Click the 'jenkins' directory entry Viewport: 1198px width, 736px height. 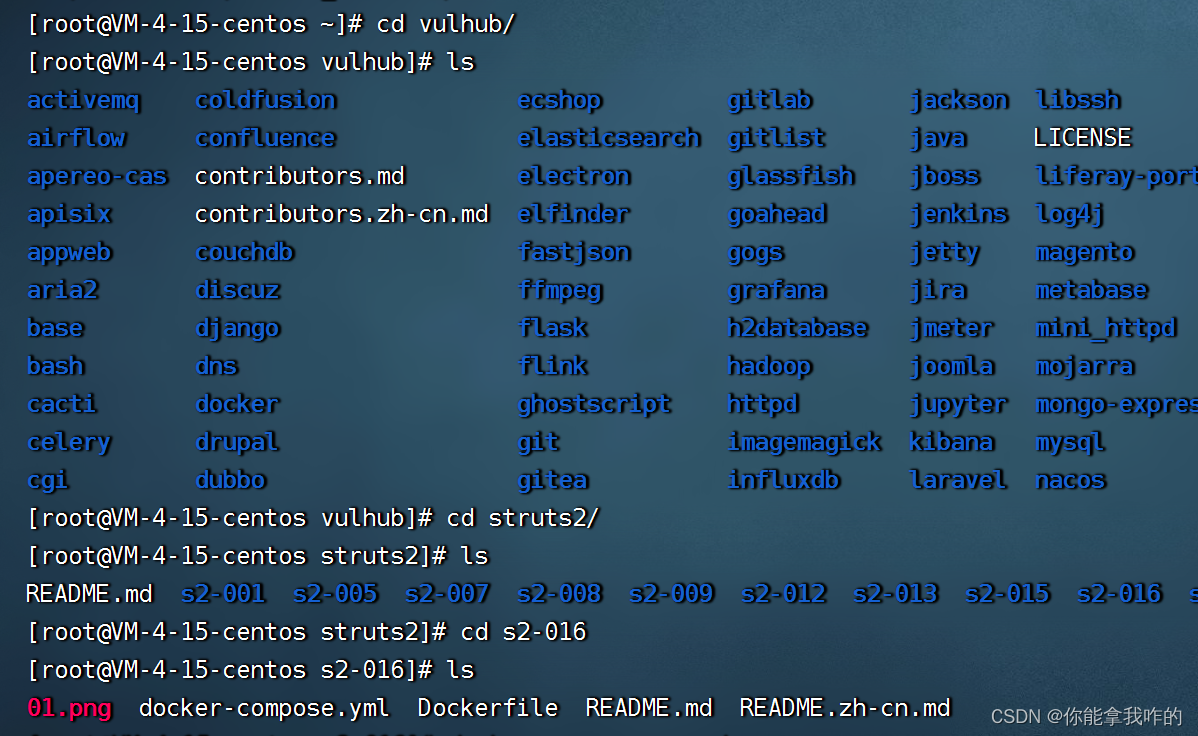click(x=959, y=215)
